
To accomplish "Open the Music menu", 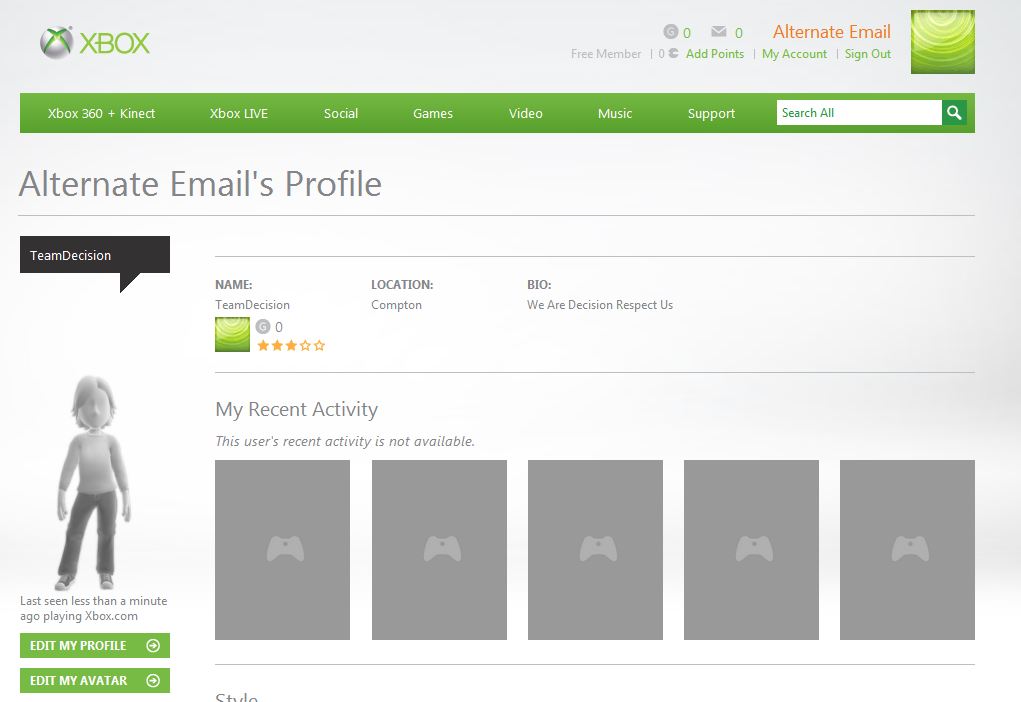I will click(x=615, y=113).
